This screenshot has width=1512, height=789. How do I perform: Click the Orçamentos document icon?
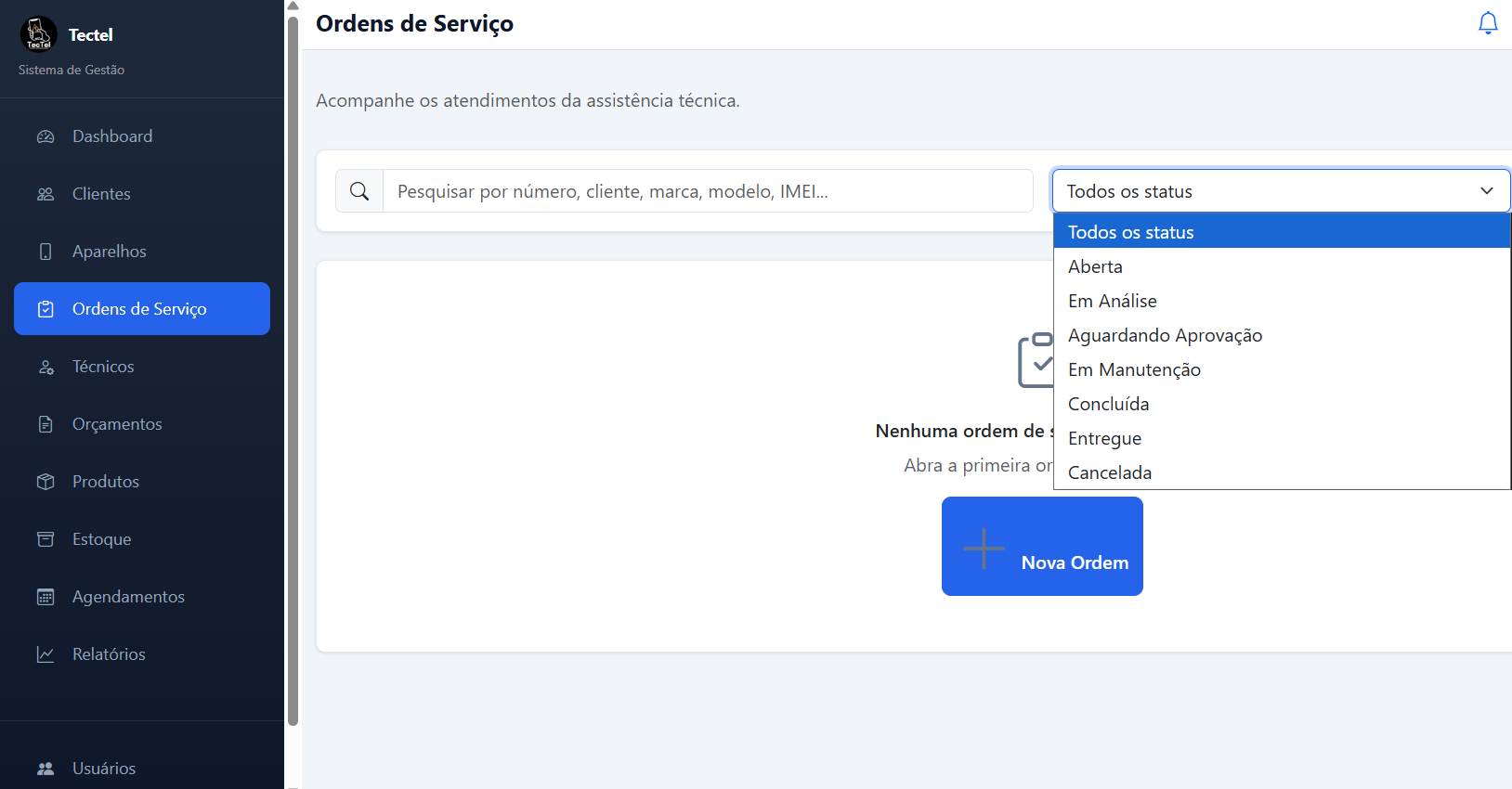(46, 424)
